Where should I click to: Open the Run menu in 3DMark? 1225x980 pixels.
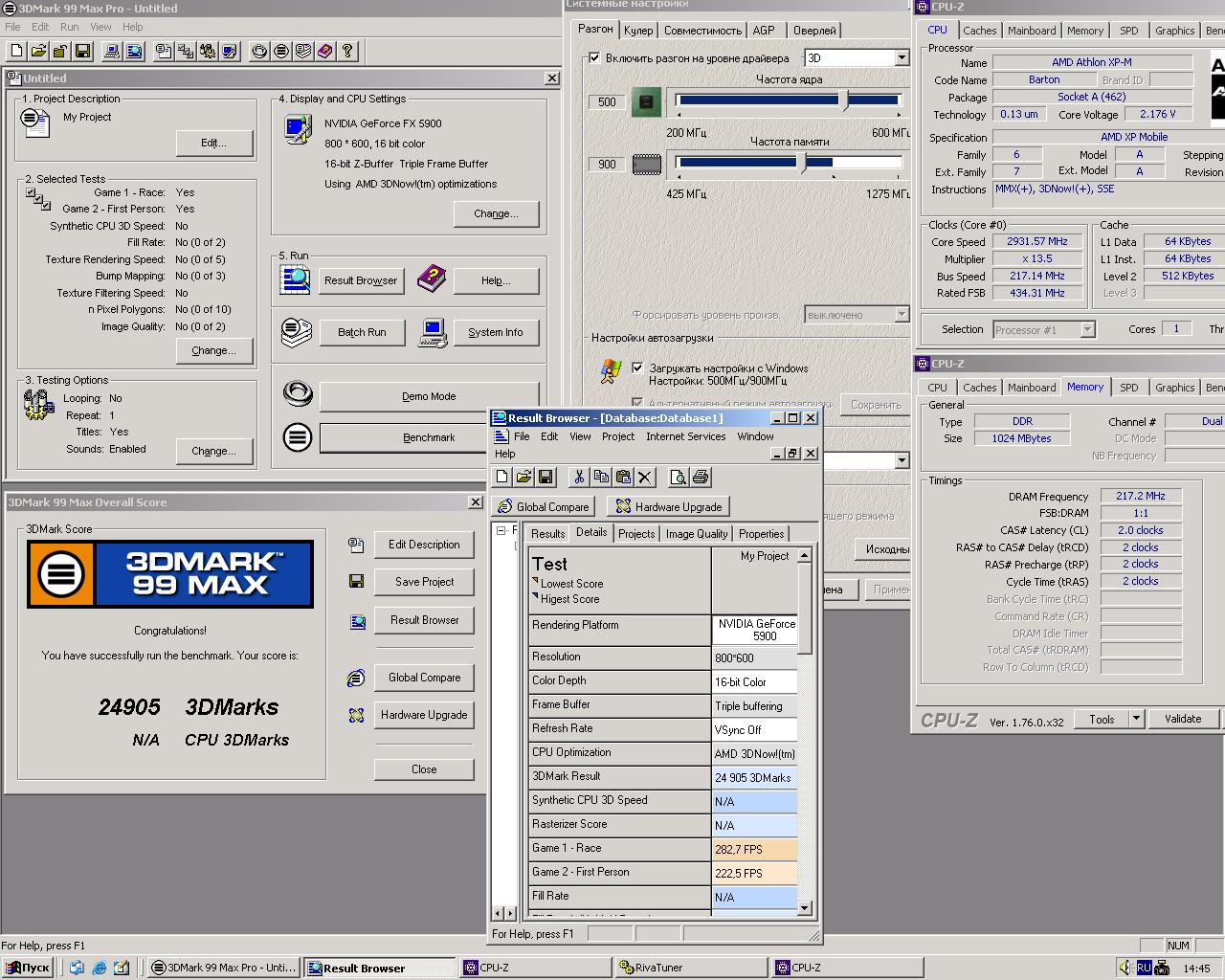tap(70, 27)
